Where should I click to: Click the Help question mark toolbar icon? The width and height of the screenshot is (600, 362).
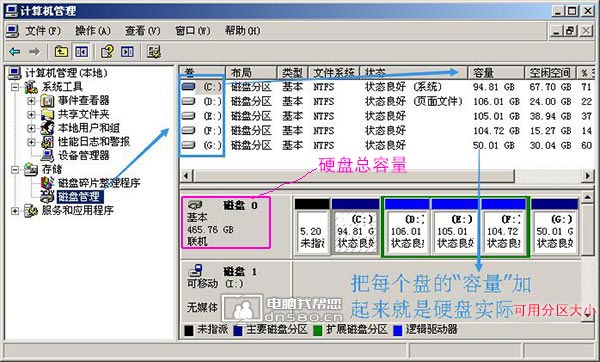pos(107,51)
